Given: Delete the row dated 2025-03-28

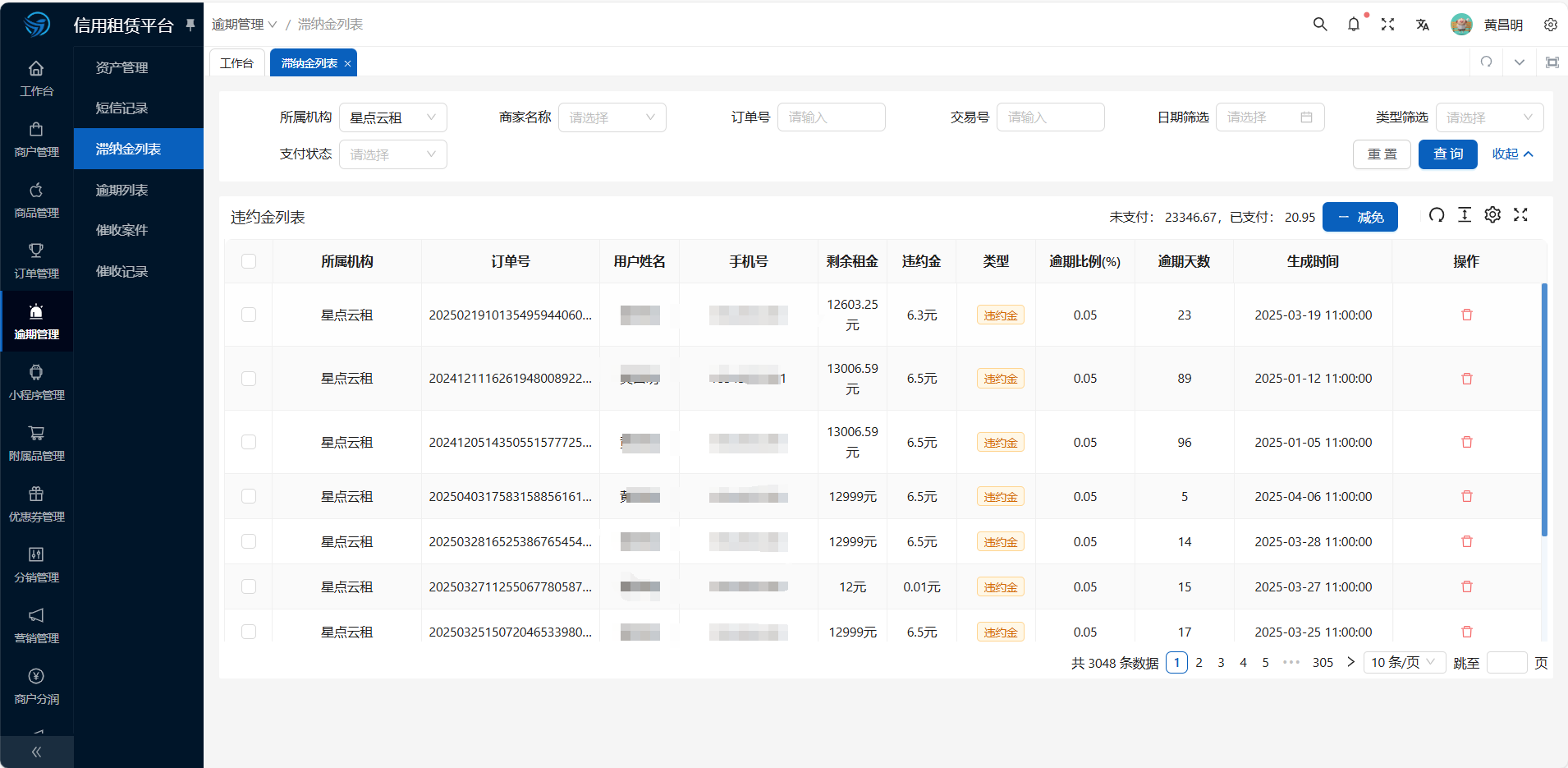Looking at the screenshot, I should coord(1467,542).
